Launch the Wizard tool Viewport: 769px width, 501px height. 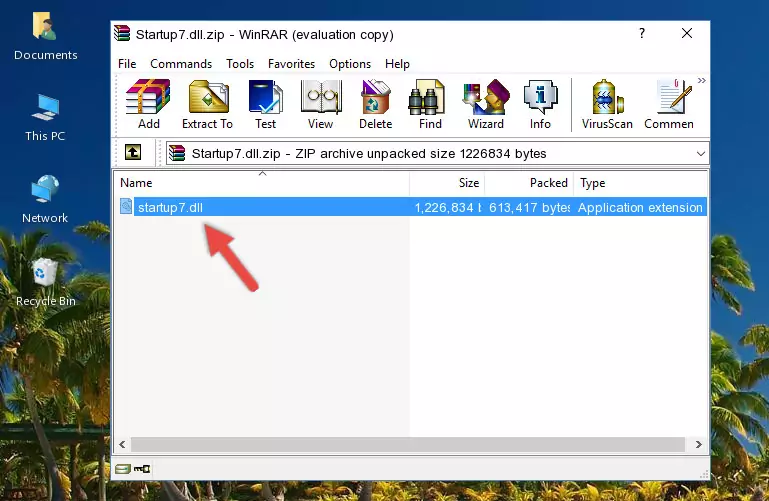click(486, 104)
